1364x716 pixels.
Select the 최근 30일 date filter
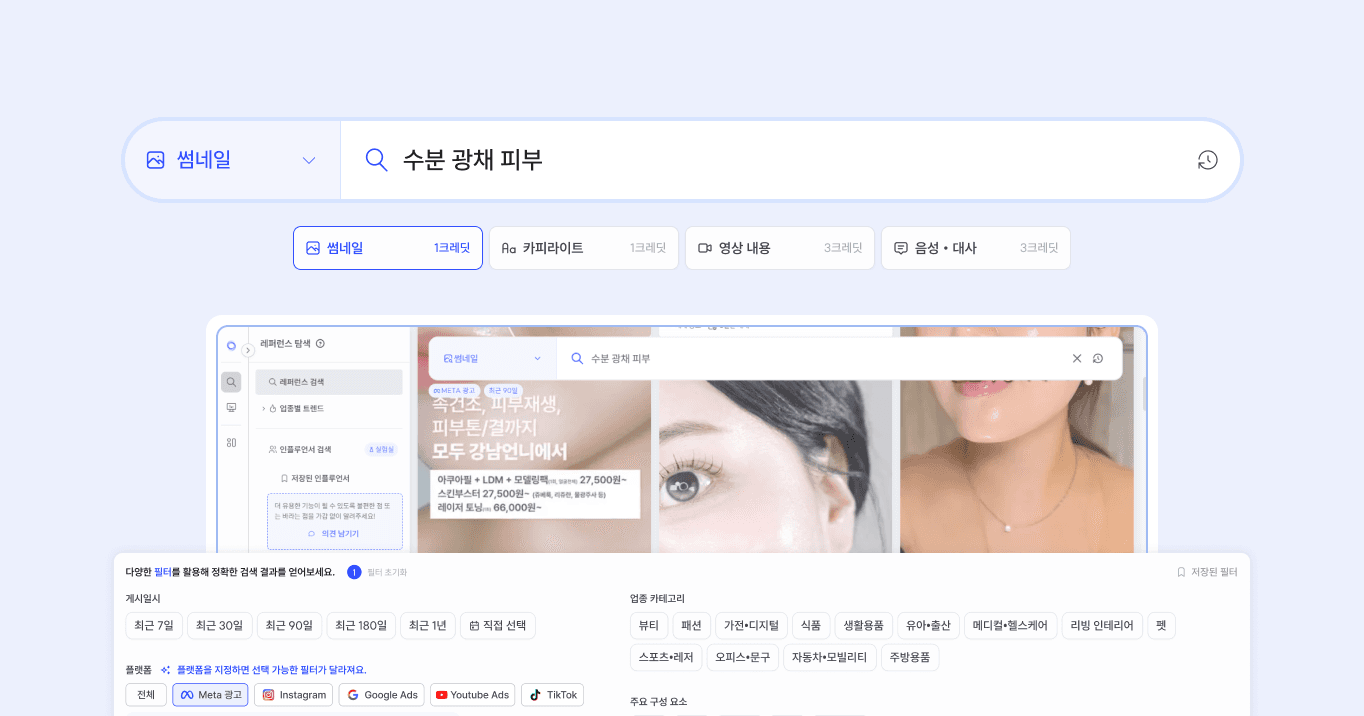[x=219, y=626]
